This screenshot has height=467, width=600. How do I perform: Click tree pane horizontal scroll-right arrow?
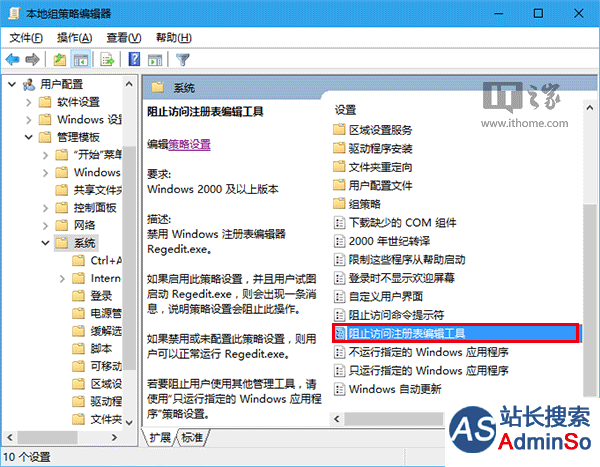point(114,437)
